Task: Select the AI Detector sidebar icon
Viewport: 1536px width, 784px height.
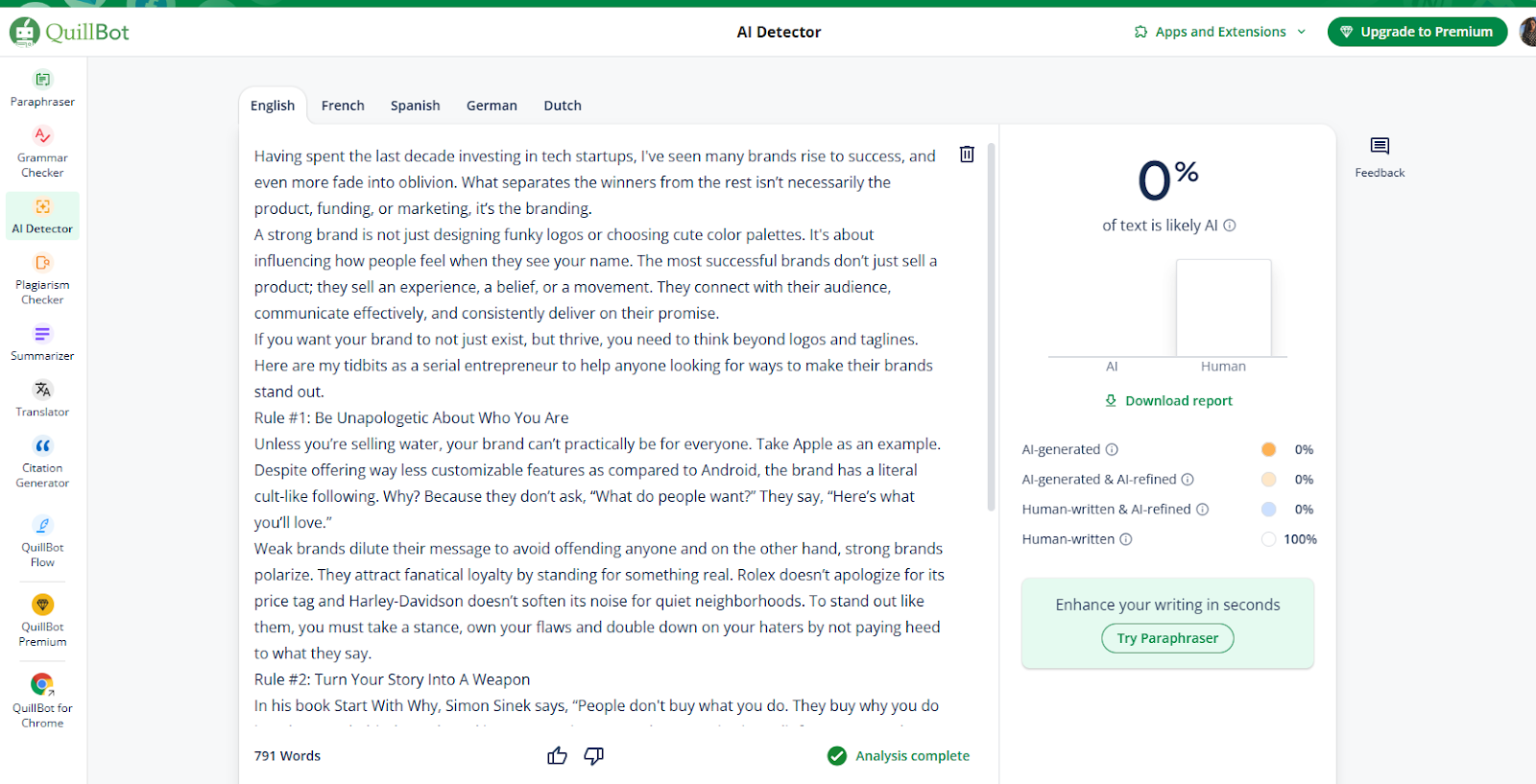Action: 42,206
